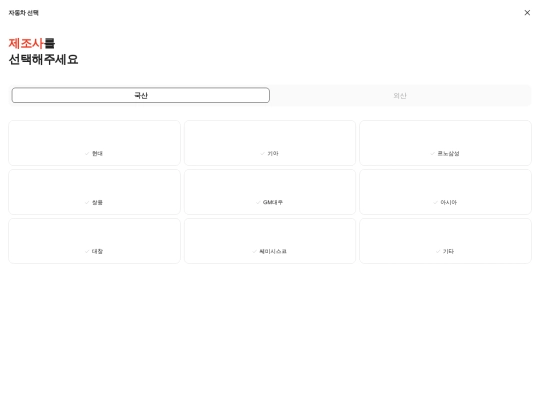Select the GM대우 manufacturer option
540x405 pixels.
tap(270, 192)
